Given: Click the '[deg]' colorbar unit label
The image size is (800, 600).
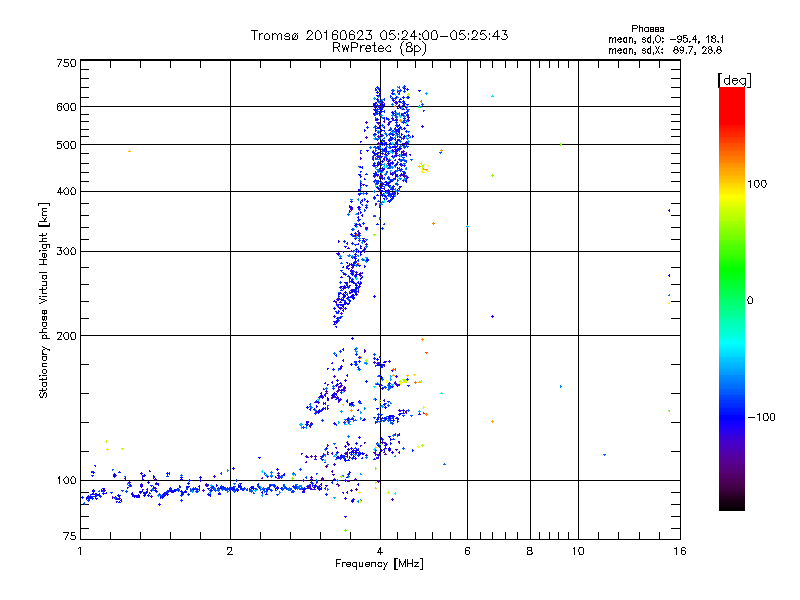Looking at the screenshot, I should (x=734, y=80).
